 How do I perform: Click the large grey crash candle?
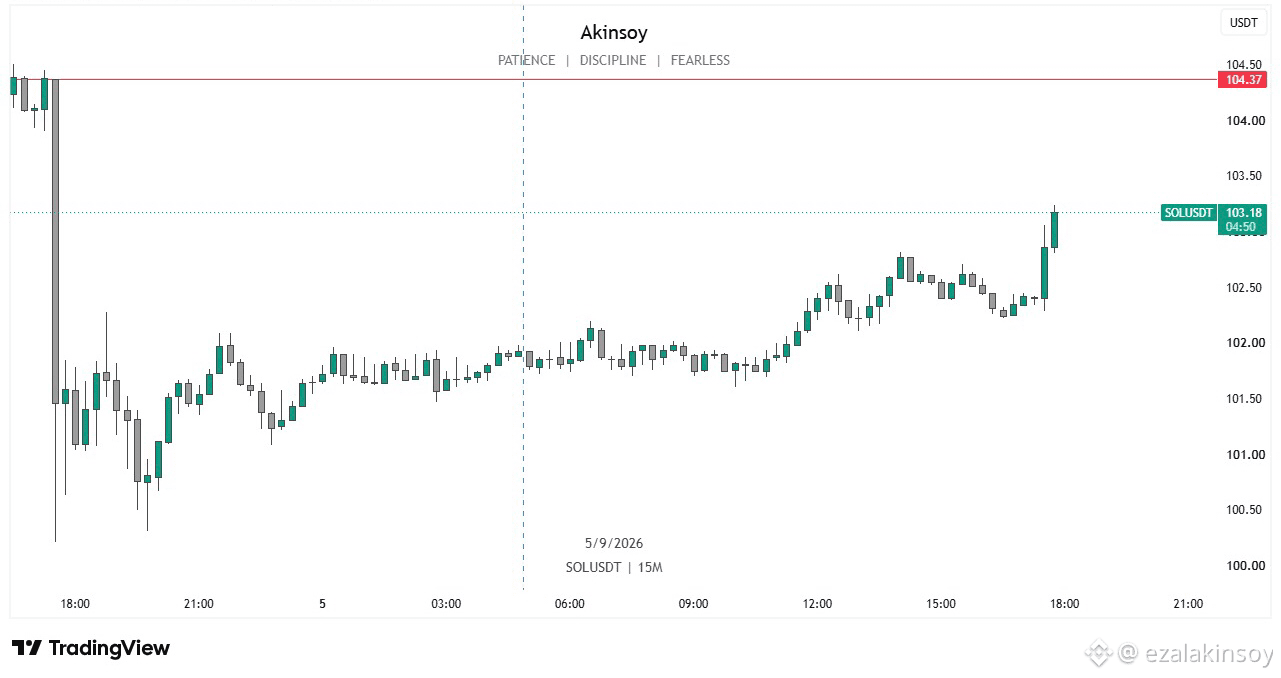coord(55,241)
